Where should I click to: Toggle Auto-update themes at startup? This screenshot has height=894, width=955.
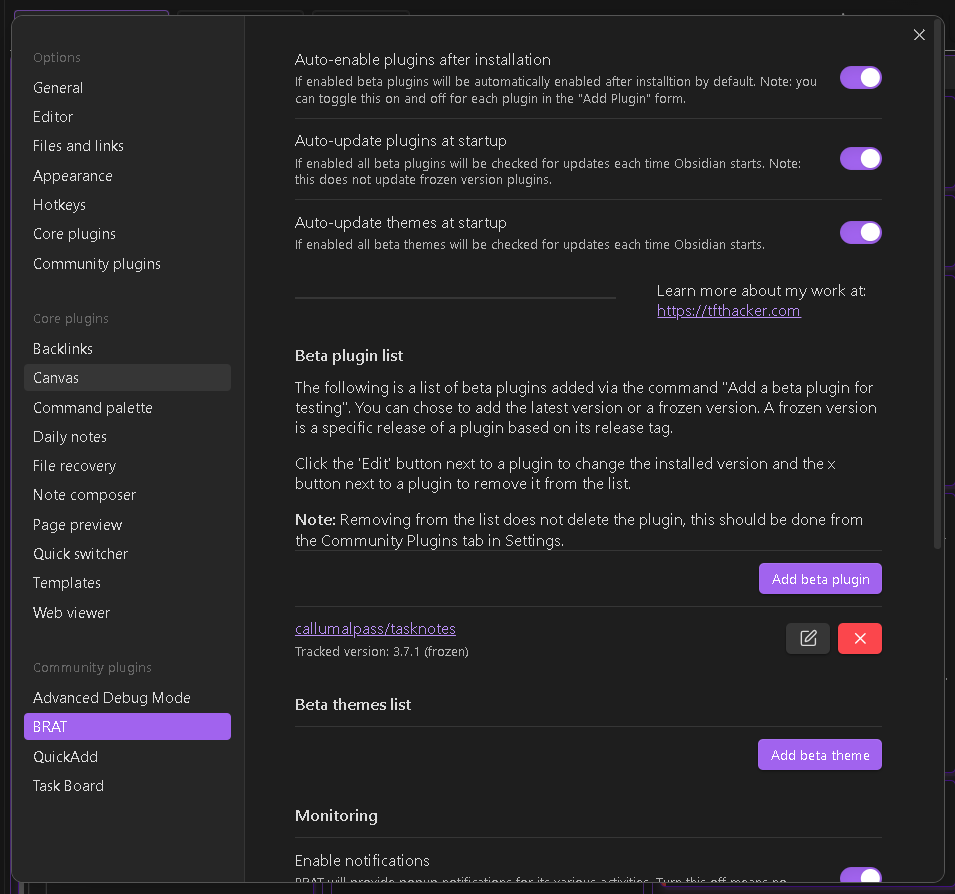pos(861,232)
